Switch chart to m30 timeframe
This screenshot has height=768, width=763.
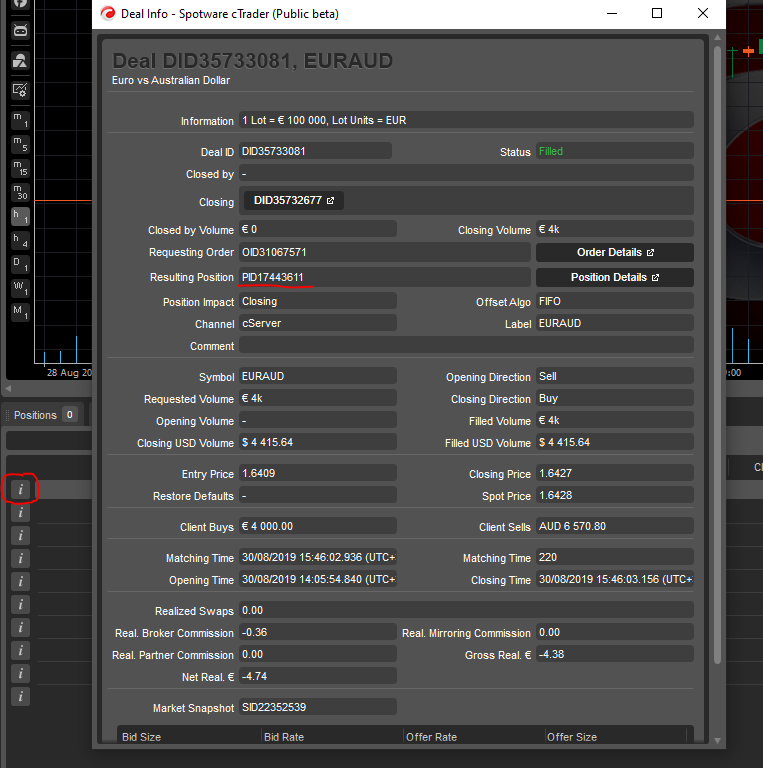[x=20, y=192]
